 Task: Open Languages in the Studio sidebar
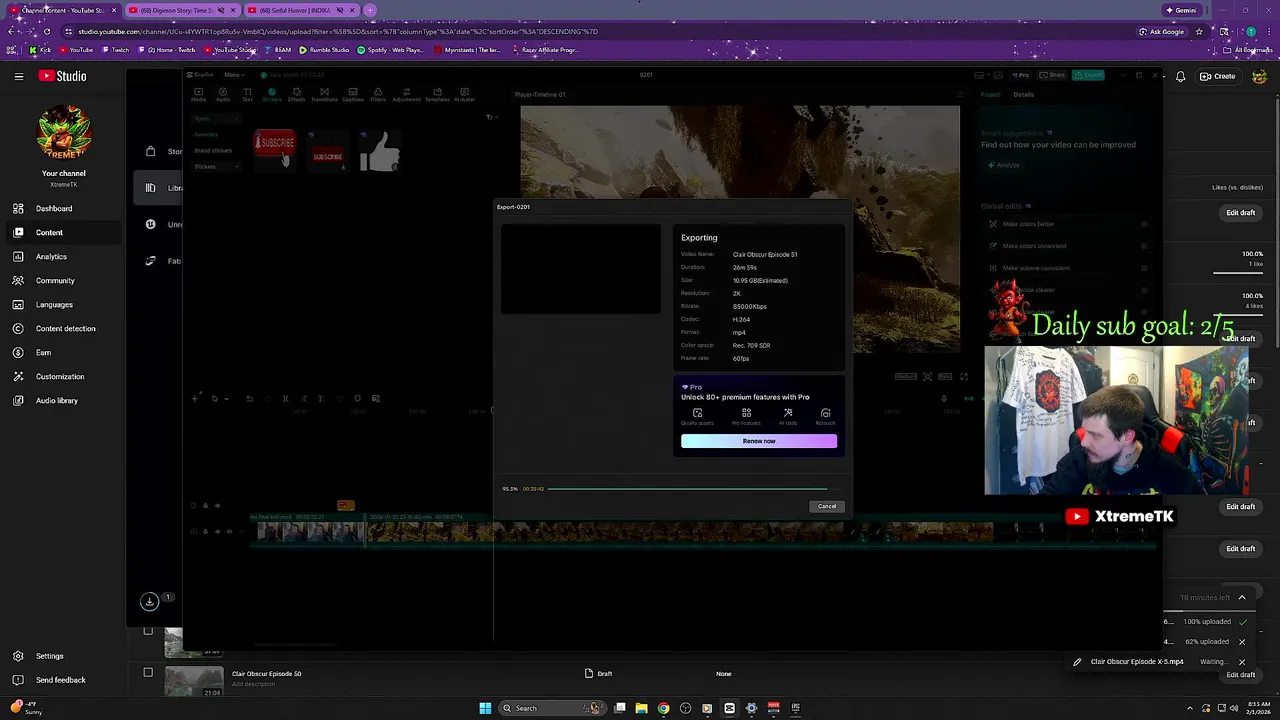pyautogui.click(x=62, y=304)
